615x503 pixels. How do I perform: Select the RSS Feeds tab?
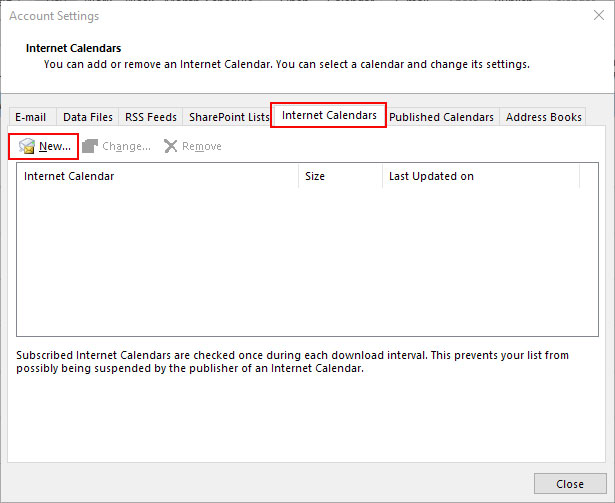pyautogui.click(x=151, y=117)
